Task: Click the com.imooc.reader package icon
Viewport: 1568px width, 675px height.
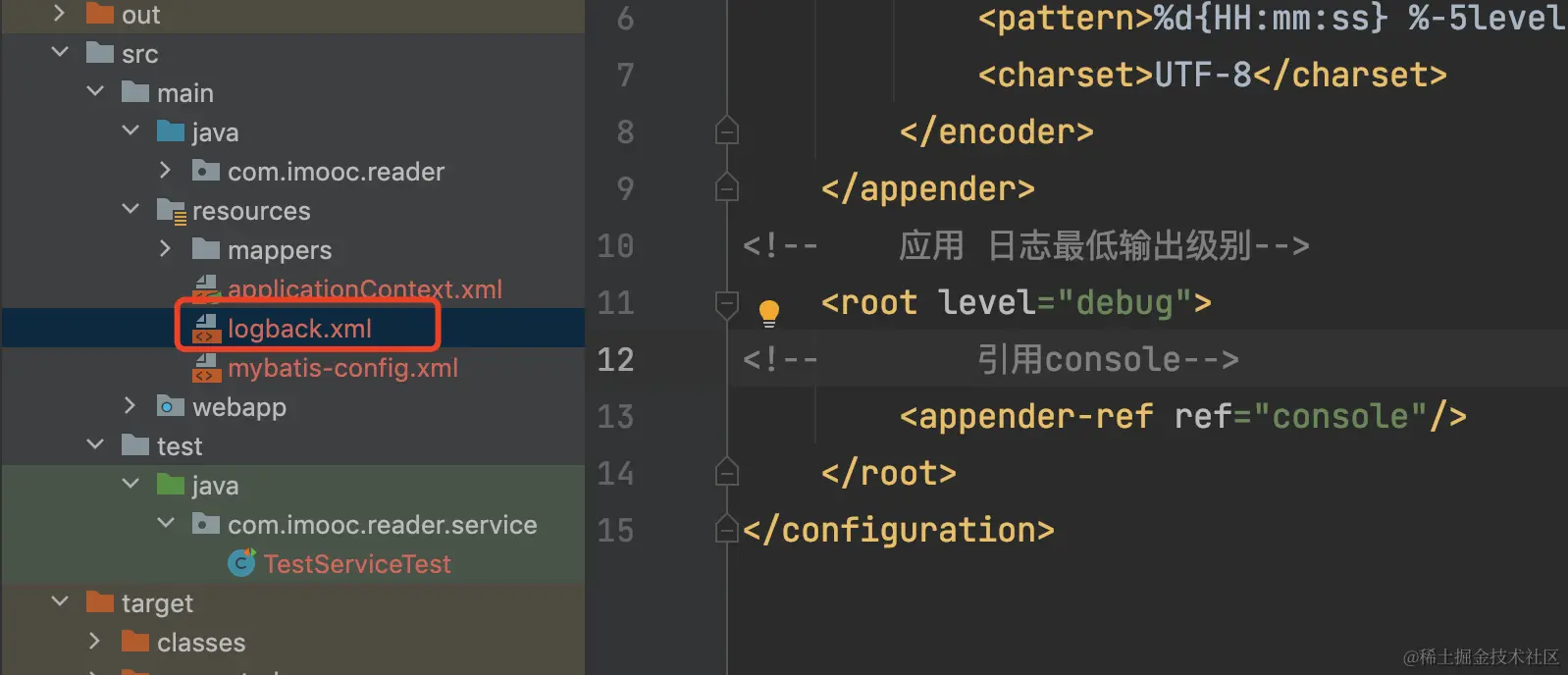Action: tap(206, 171)
